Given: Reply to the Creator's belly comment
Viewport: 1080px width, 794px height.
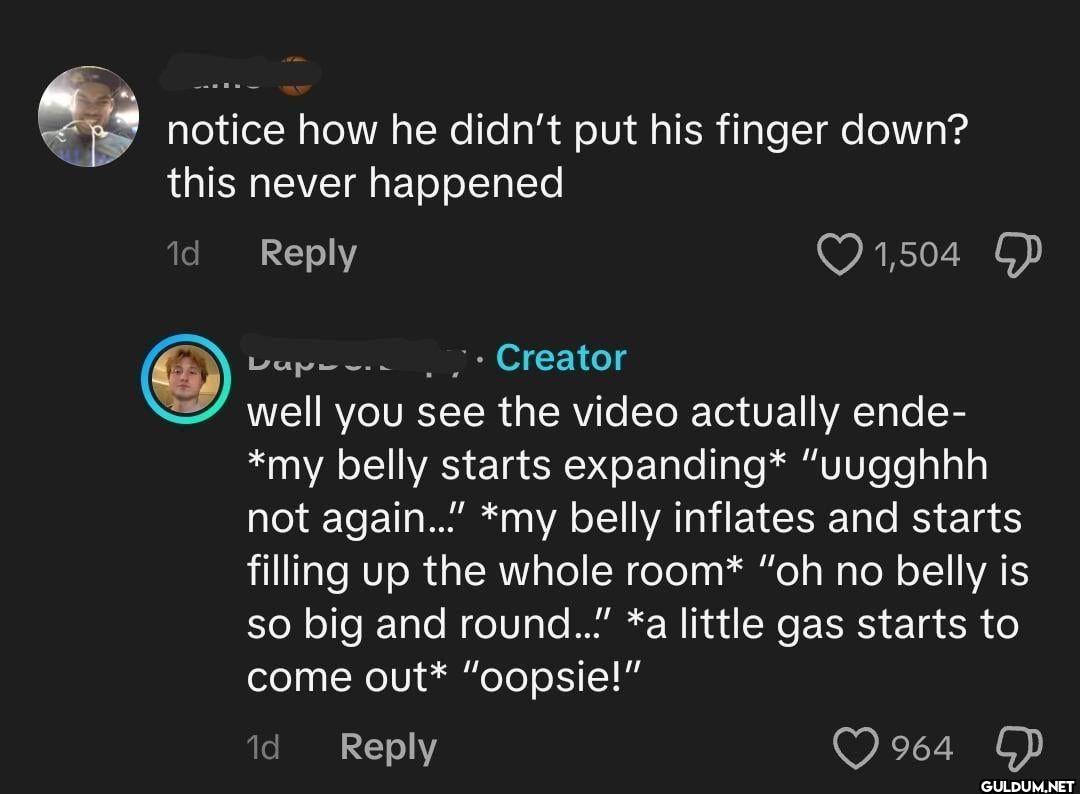Looking at the screenshot, I should tap(388, 747).
